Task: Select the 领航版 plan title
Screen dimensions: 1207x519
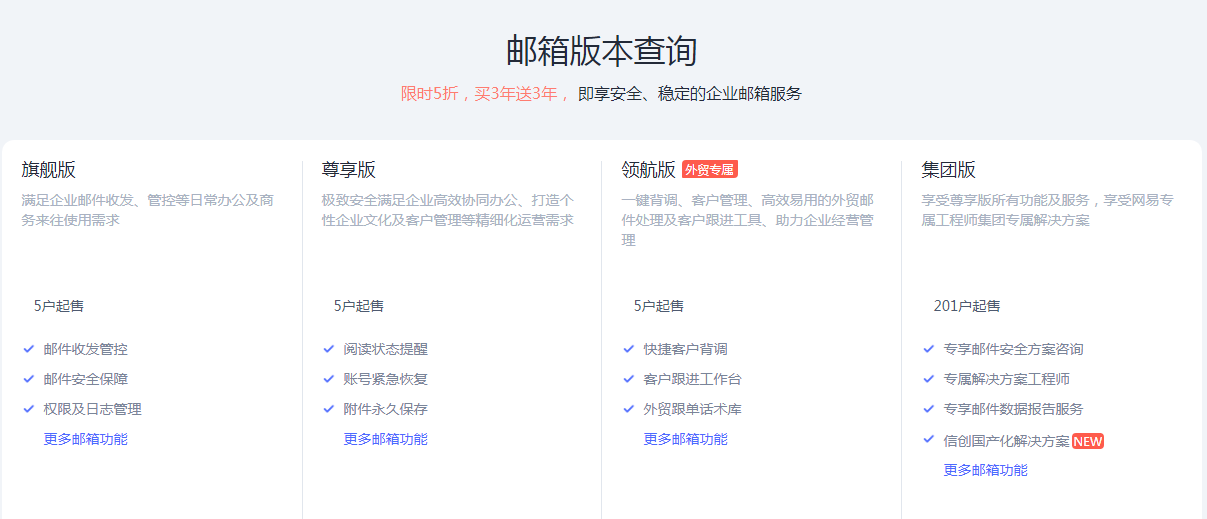Action: pyautogui.click(x=648, y=170)
